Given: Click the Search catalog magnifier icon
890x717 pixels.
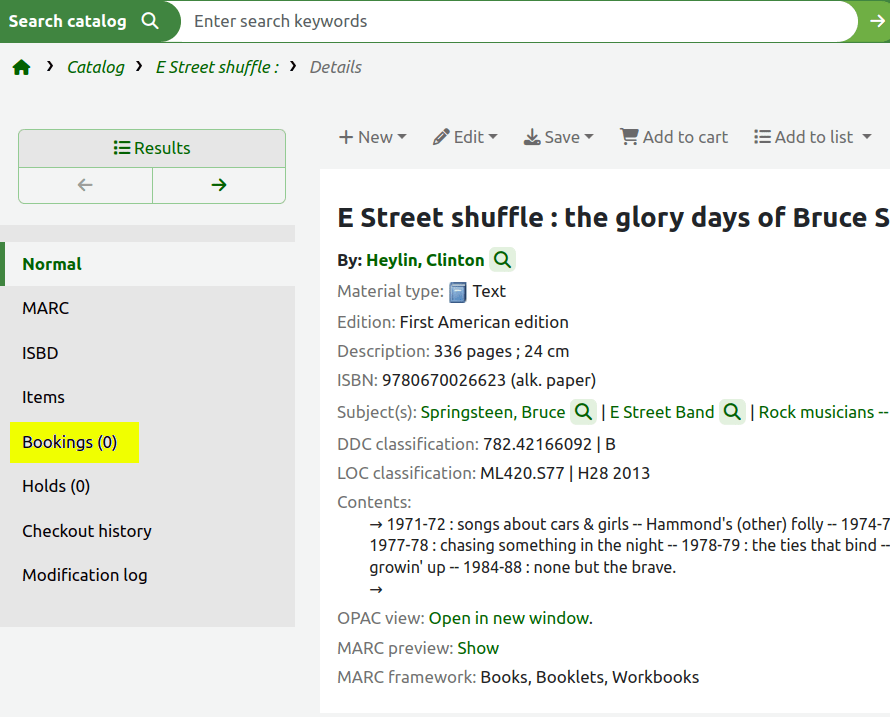Looking at the screenshot, I should (150, 21).
